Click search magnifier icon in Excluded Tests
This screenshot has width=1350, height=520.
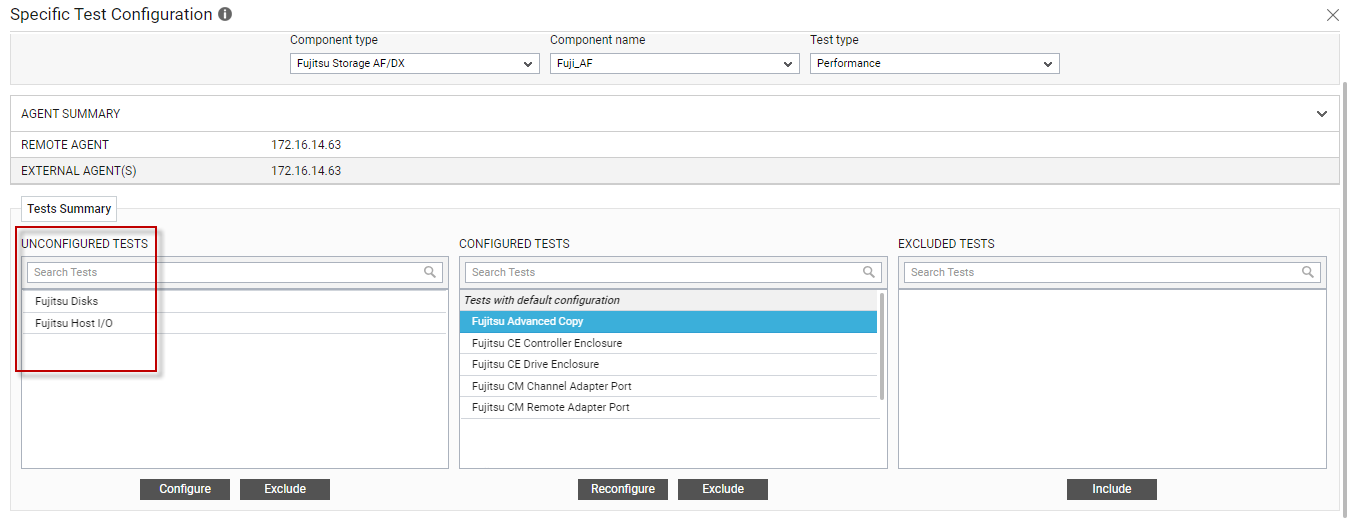pyautogui.click(x=1308, y=272)
